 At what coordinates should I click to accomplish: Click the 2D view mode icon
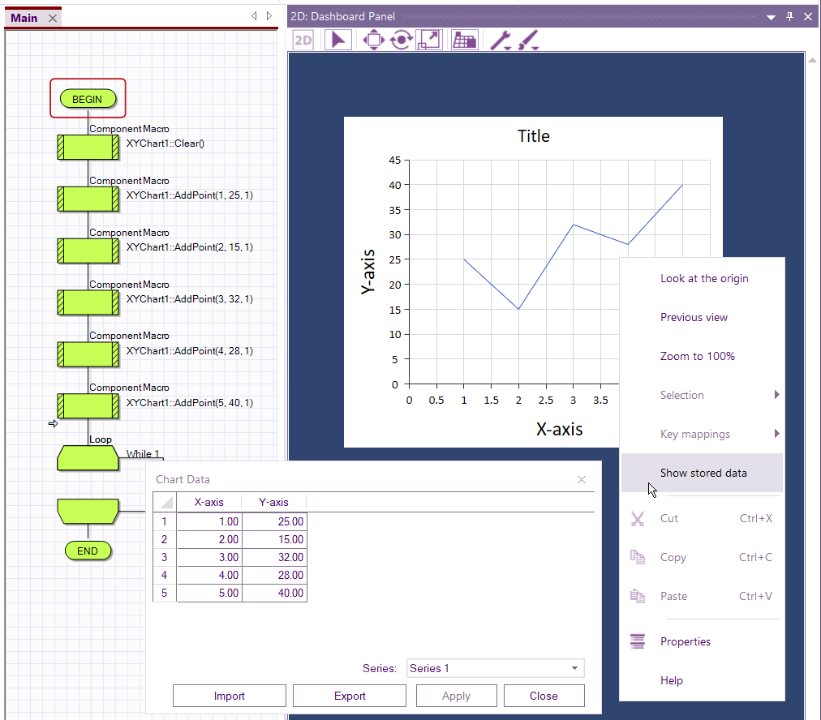pos(303,40)
